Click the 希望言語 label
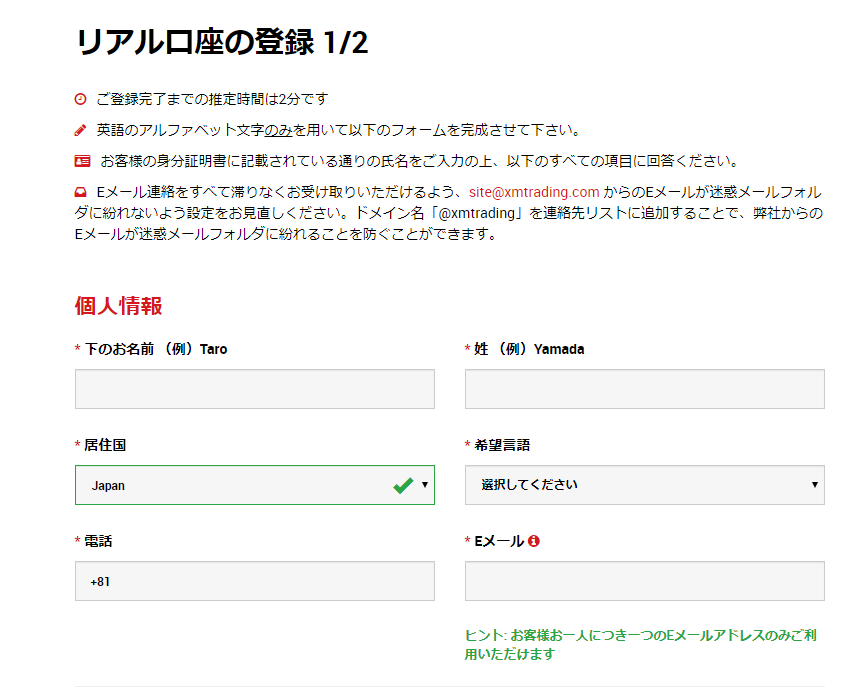Viewport: 863px width, 691px height. [502, 445]
